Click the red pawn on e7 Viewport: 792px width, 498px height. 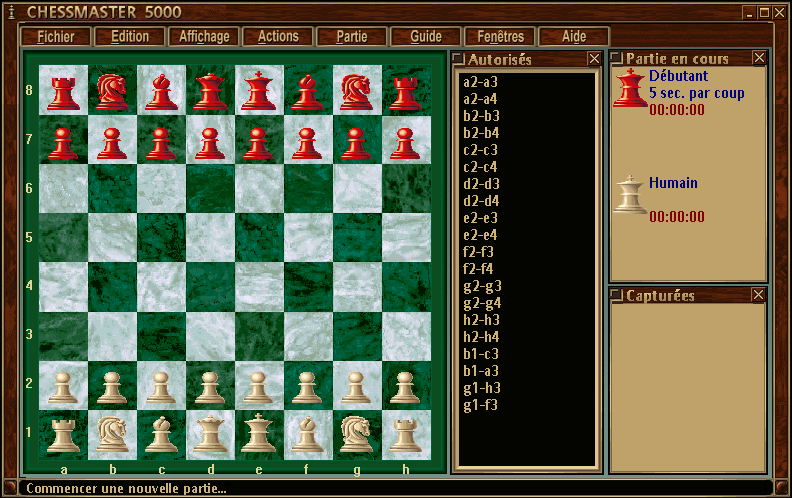(x=258, y=143)
